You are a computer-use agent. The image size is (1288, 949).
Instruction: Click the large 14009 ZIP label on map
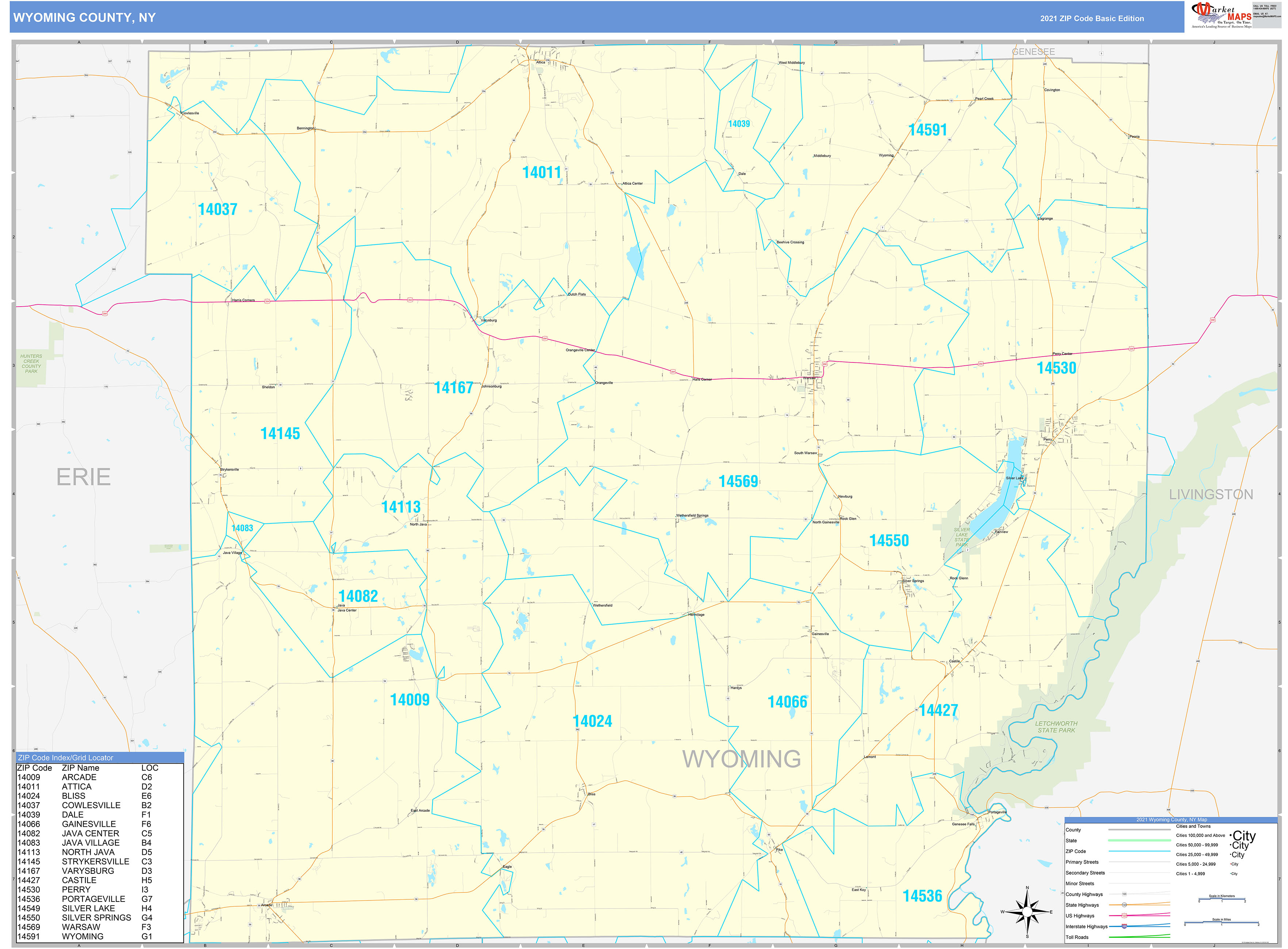[410, 700]
